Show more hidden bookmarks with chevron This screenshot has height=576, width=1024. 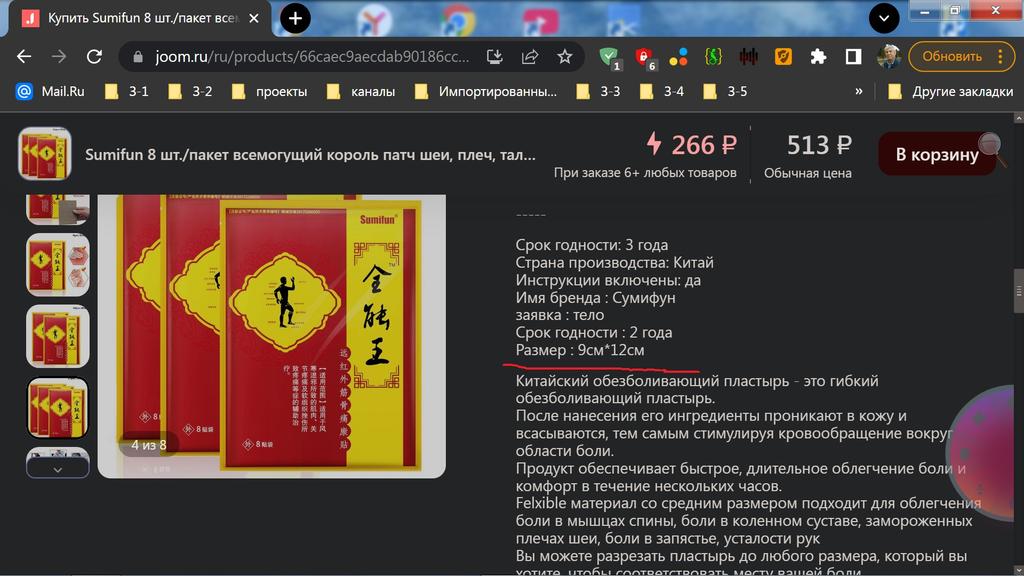(858, 91)
